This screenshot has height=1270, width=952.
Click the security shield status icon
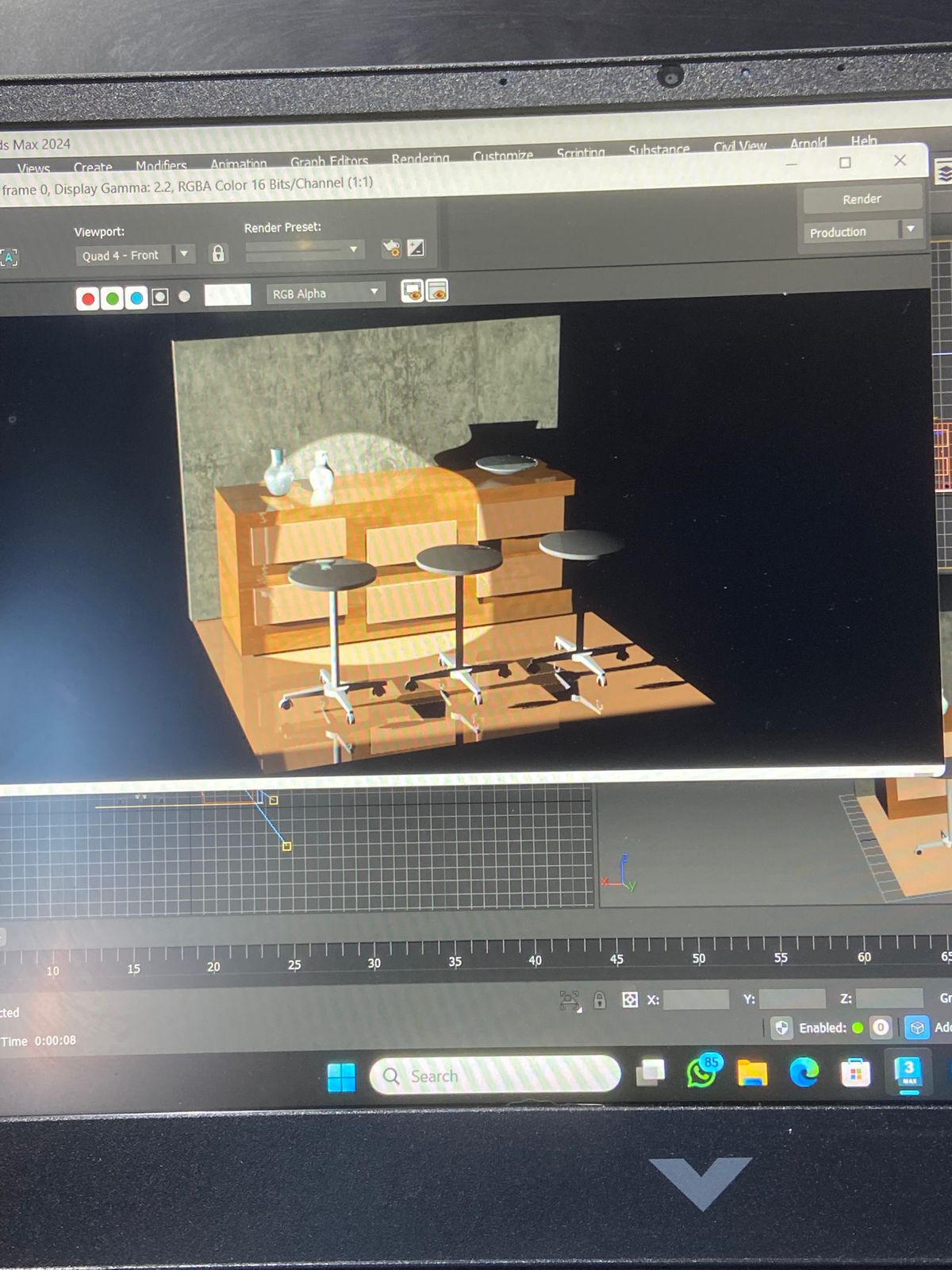(x=781, y=1028)
